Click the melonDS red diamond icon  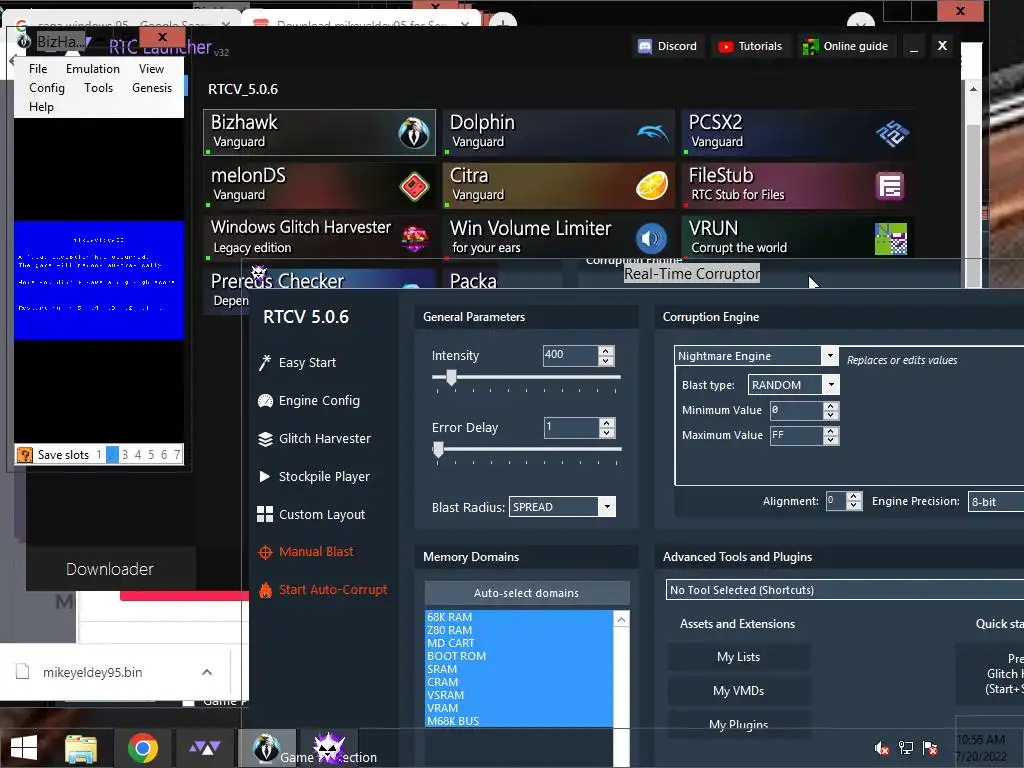[414, 187]
